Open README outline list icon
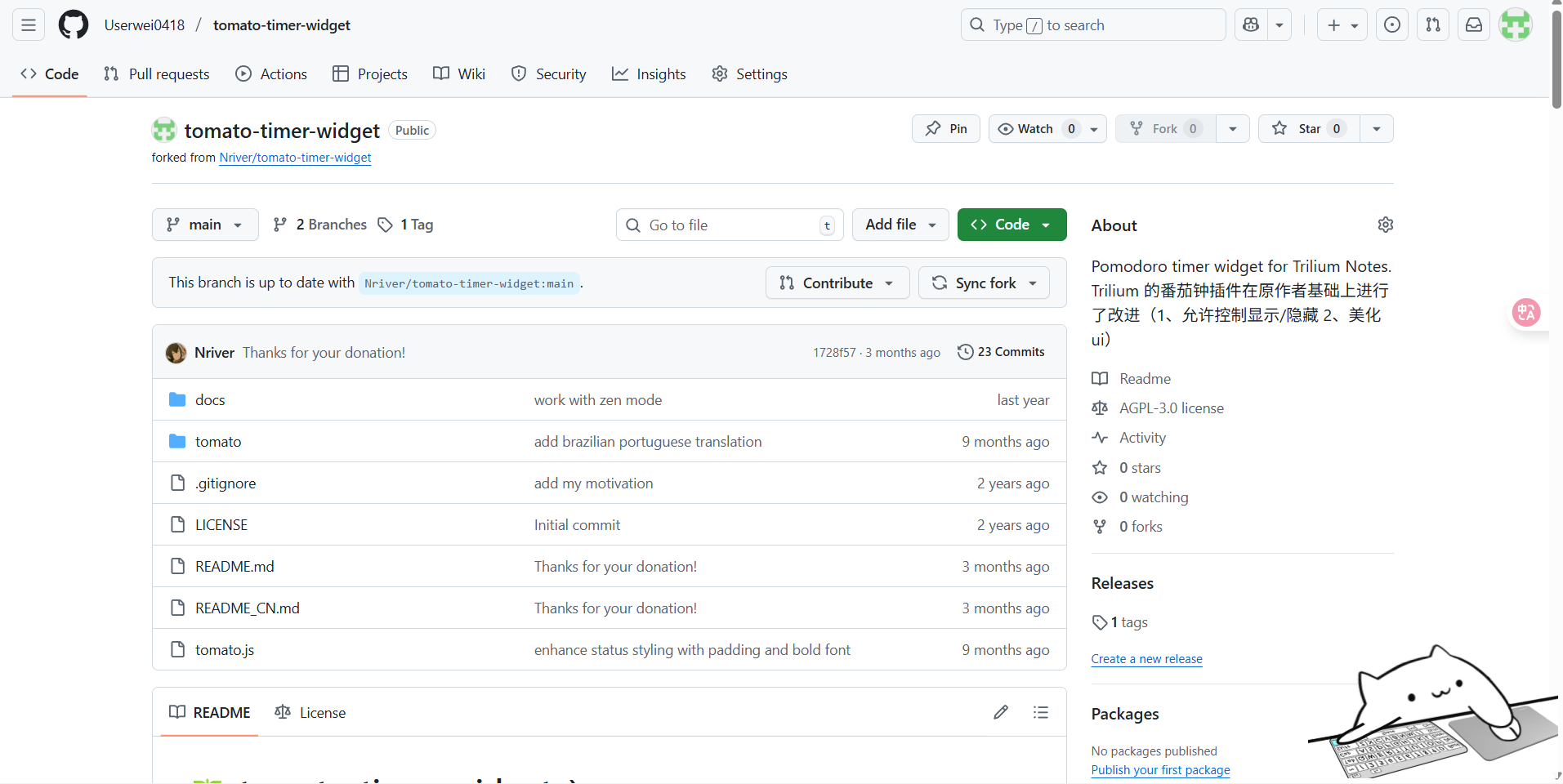This screenshot has height=784, width=1563. (x=1041, y=712)
